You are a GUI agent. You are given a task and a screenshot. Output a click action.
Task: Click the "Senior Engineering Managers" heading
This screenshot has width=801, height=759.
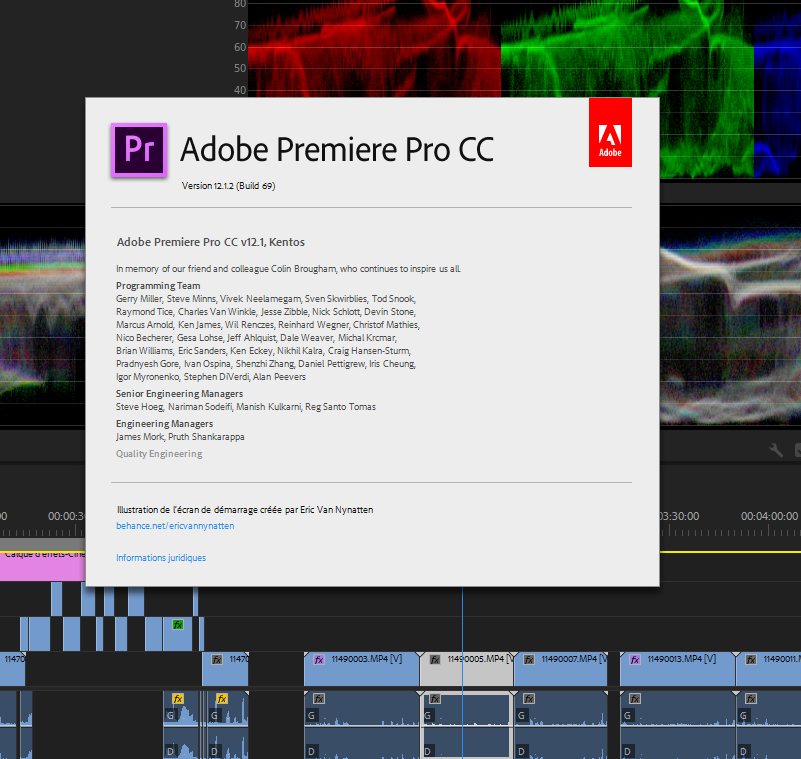pyautogui.click(x=179, y=394)
